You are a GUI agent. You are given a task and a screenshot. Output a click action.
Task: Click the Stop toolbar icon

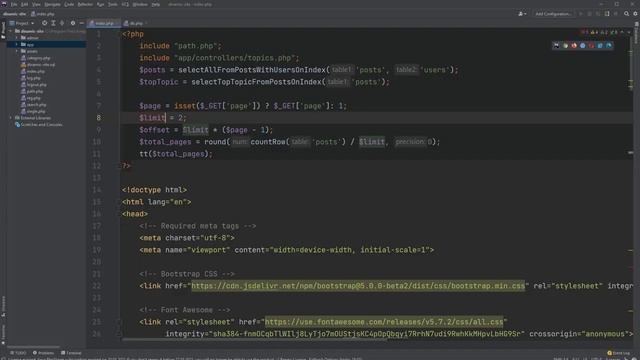coord(616,14)
